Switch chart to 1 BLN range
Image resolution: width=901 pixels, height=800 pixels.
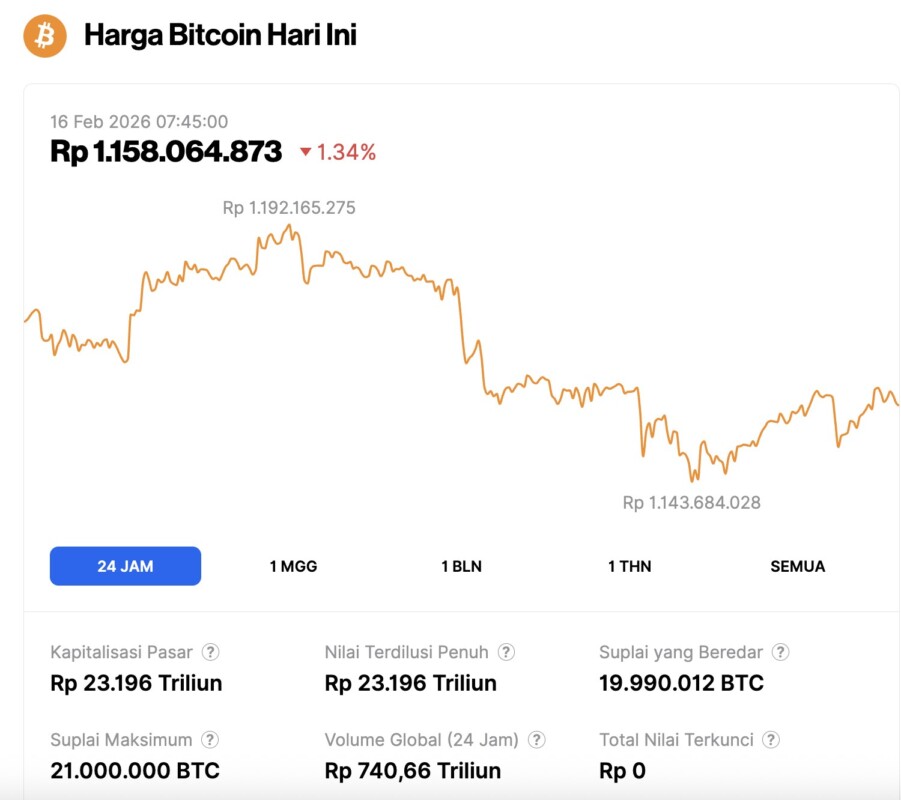[461, 566]
